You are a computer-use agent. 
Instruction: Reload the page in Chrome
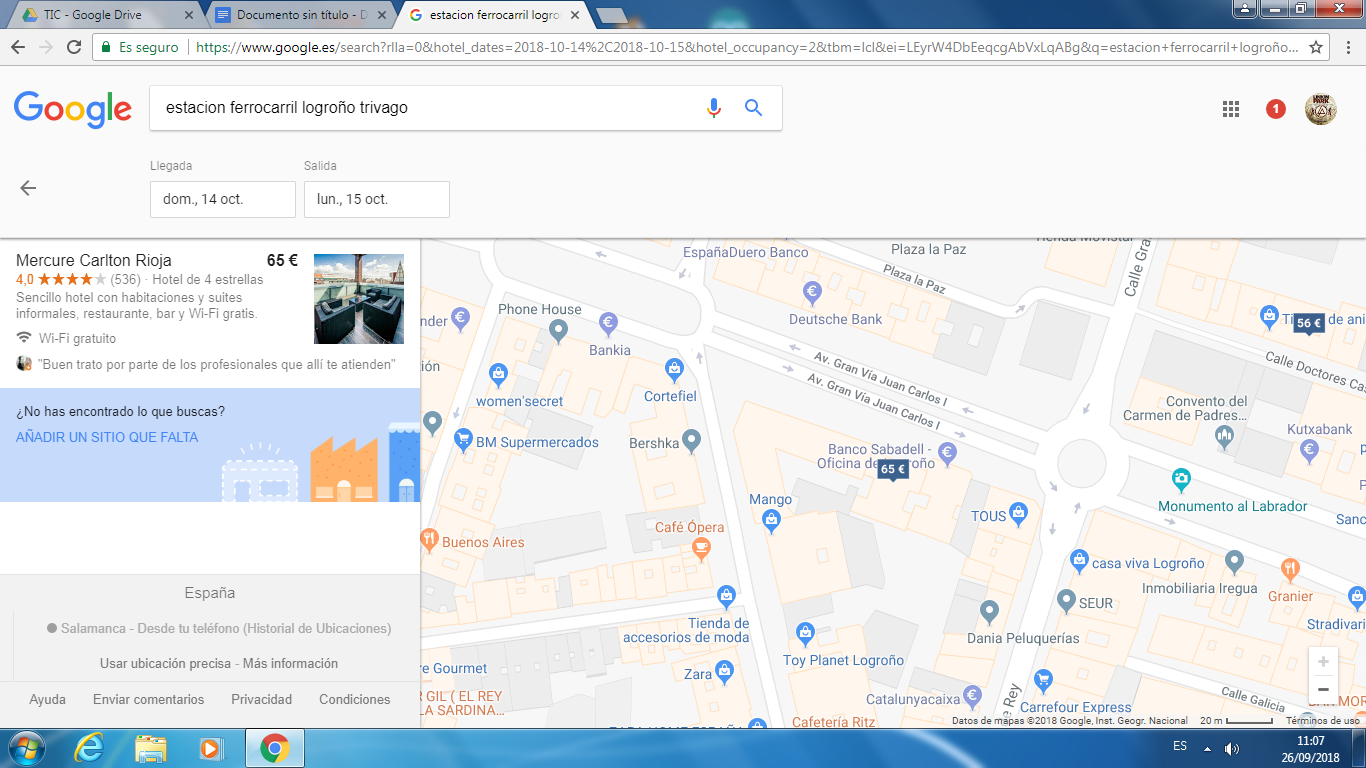[74, 47]
